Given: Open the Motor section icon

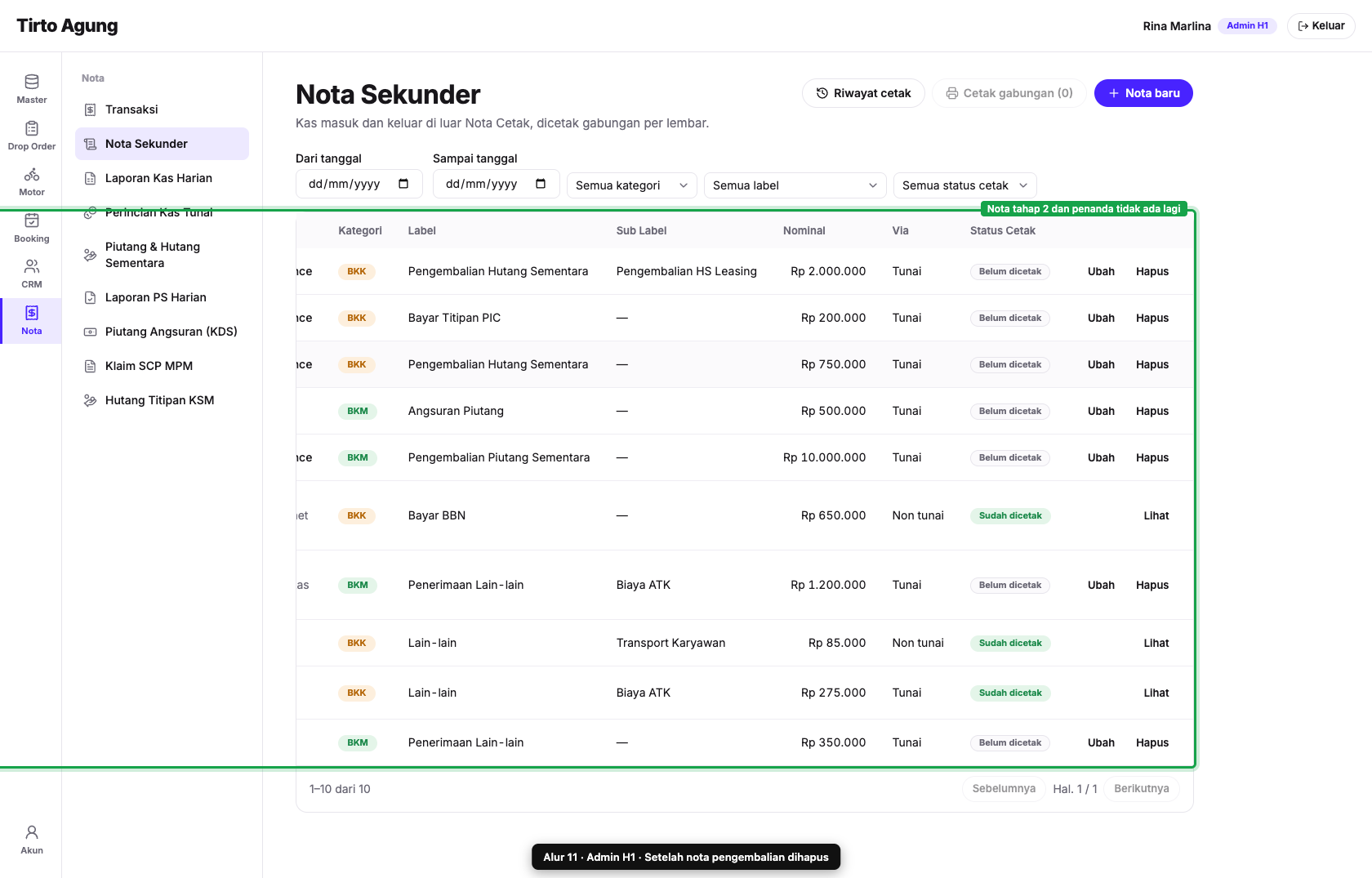Looking at the screenshot, I should click(32, 174).
